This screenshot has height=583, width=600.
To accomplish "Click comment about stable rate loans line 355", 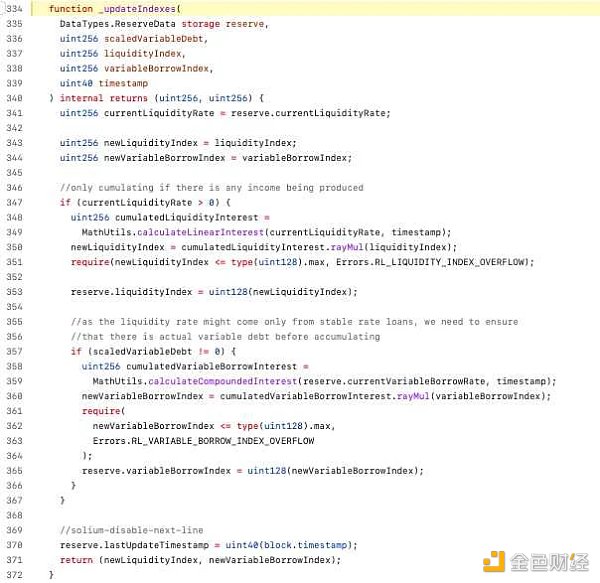I will (294, 322).
